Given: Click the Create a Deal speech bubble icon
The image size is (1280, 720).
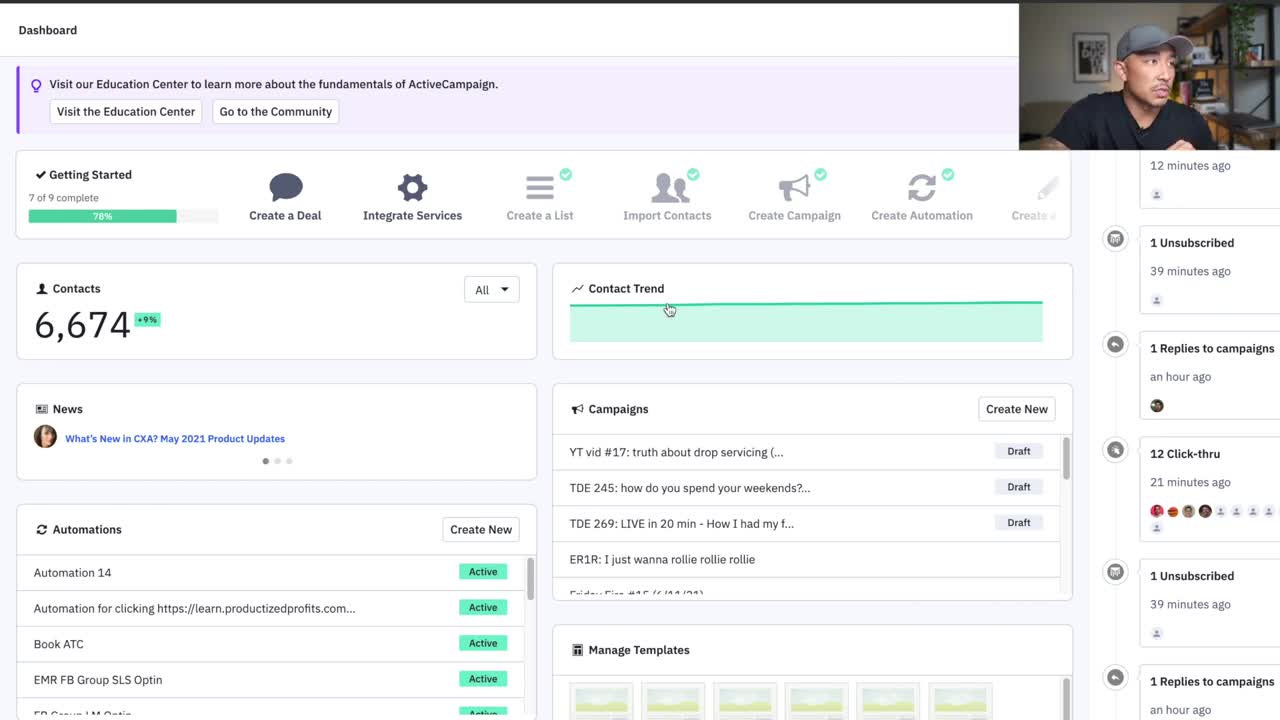Looking at the screenshot, I should coord(285,187).
